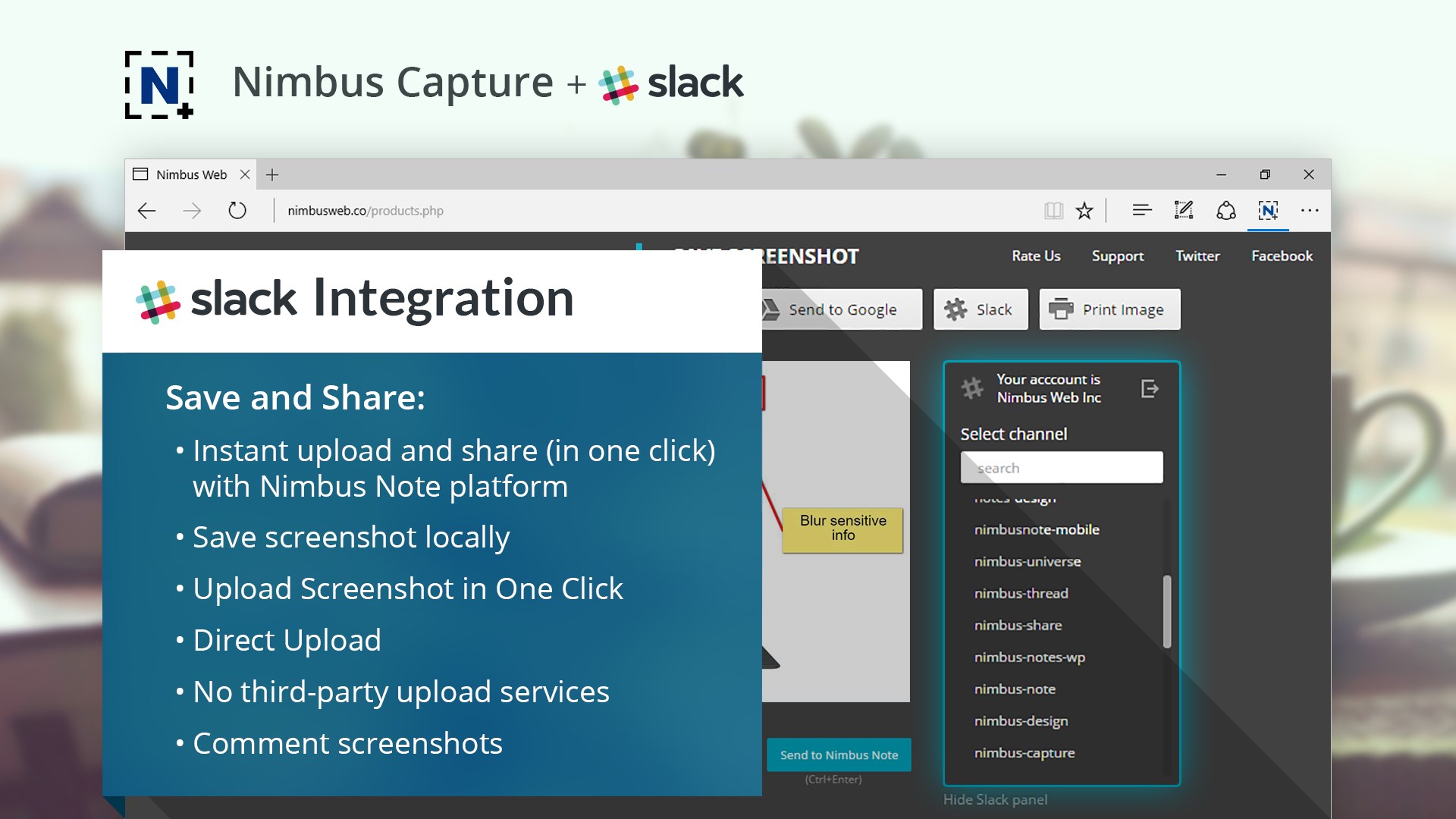1456x819 pixels.
Task: Log out of Slack account icon
Action: pyautogui.click(x=1150, y=389)
